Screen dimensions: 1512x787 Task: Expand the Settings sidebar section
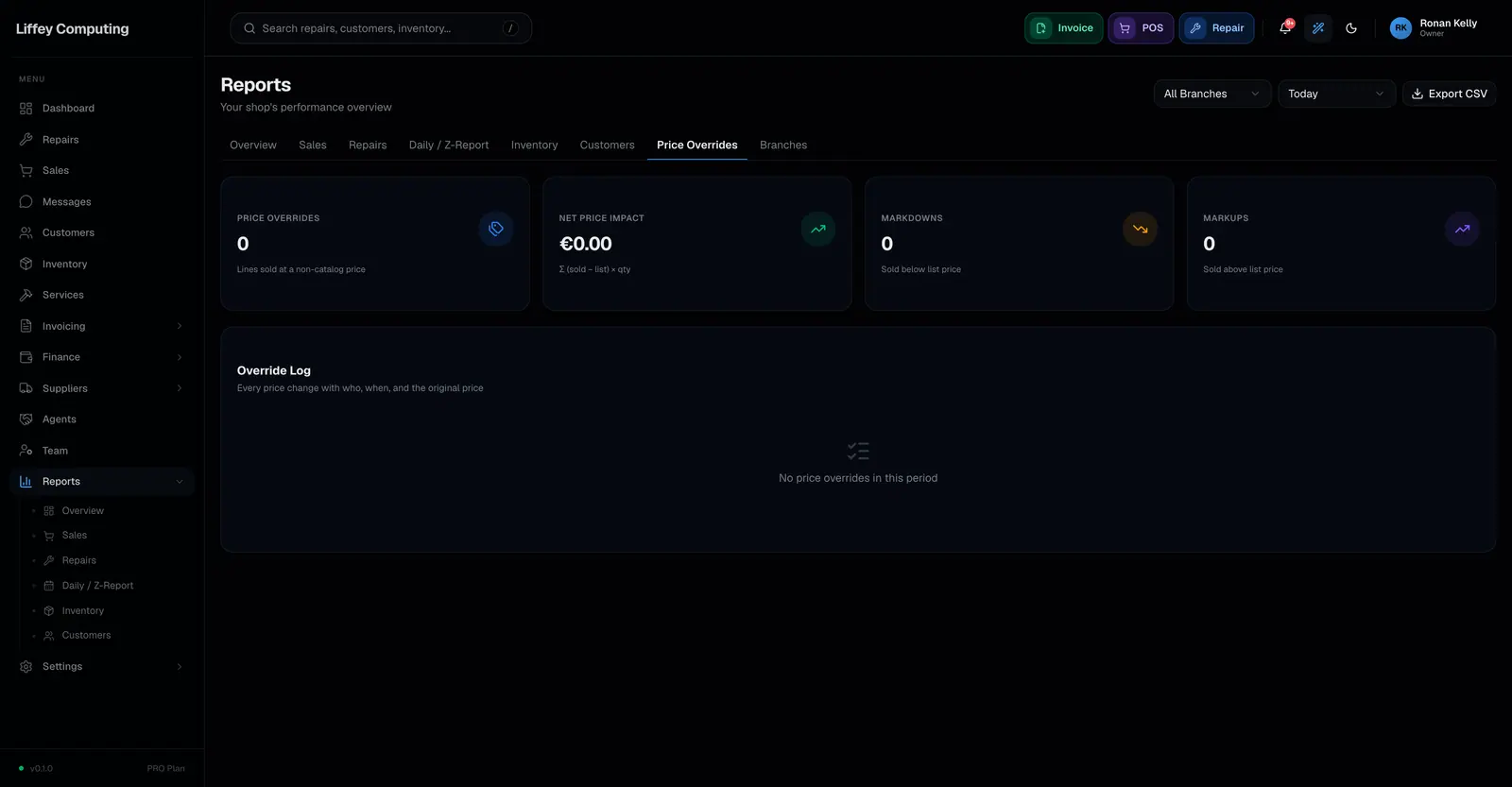(102, 667)
